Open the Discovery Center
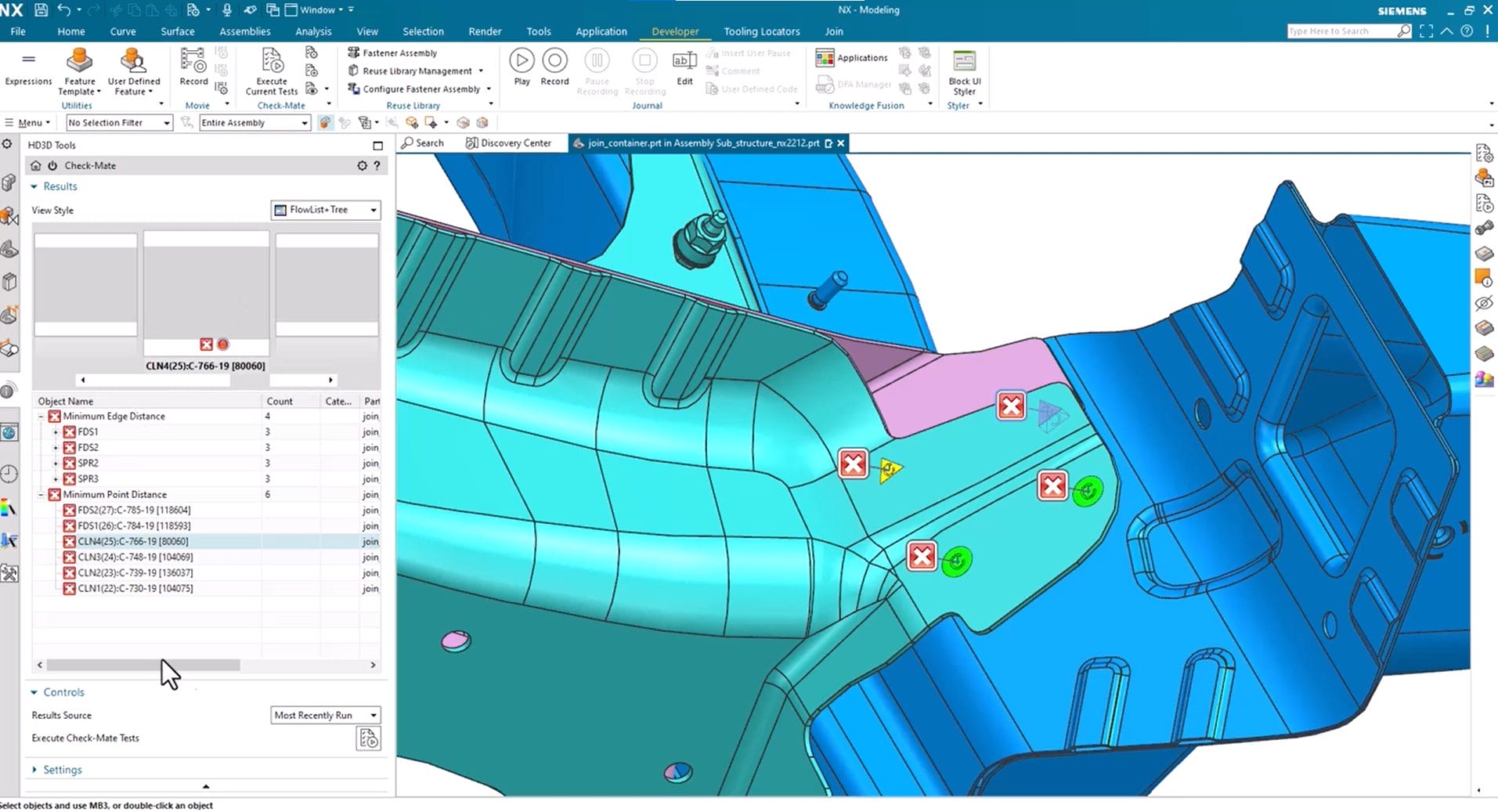Screen dimensions: 1498x812 [509, 143]
